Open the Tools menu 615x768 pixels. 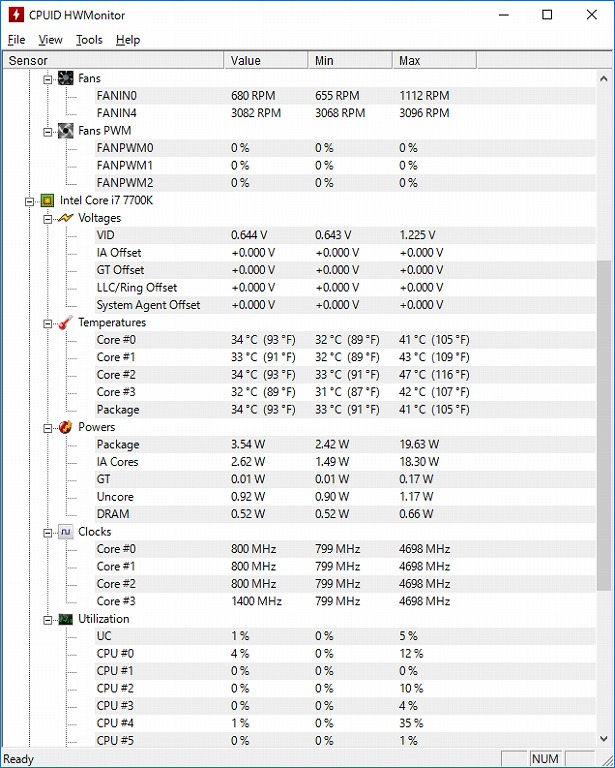click(89, 40)
